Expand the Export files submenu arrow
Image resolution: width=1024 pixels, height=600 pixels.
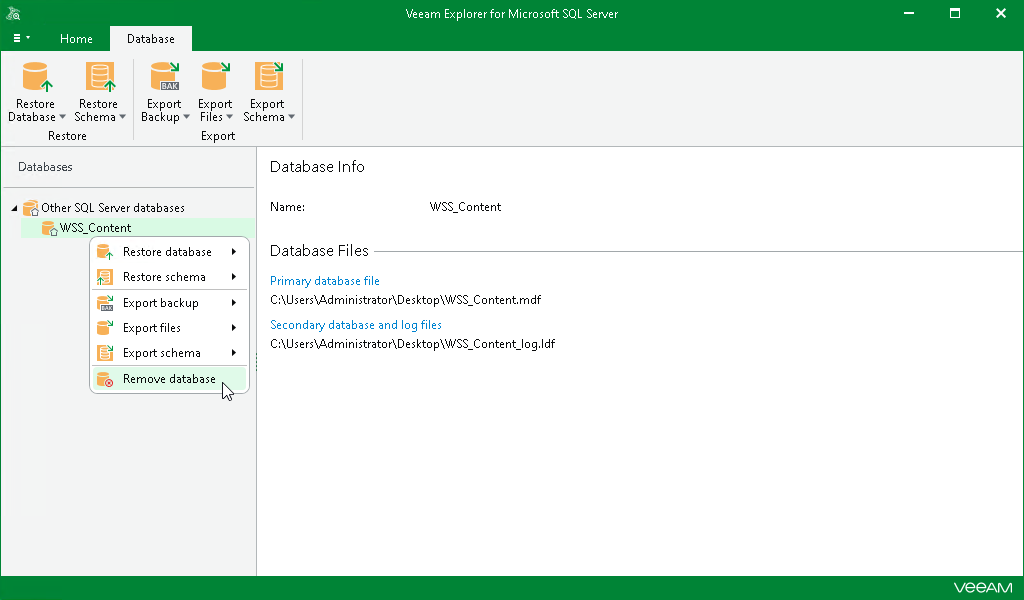pos(234,328)
